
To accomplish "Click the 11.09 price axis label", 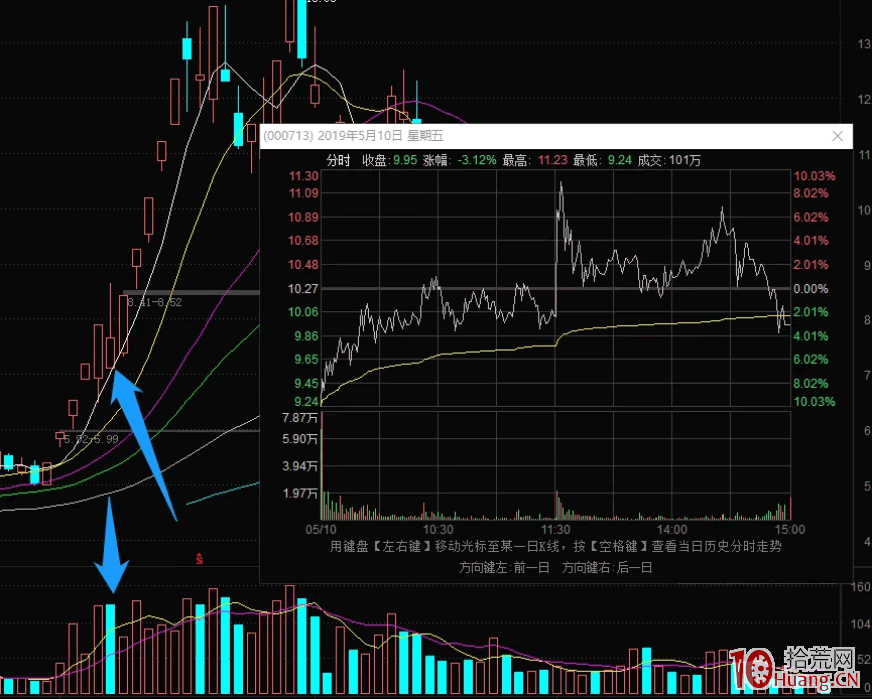I will (x=303, y=194).
